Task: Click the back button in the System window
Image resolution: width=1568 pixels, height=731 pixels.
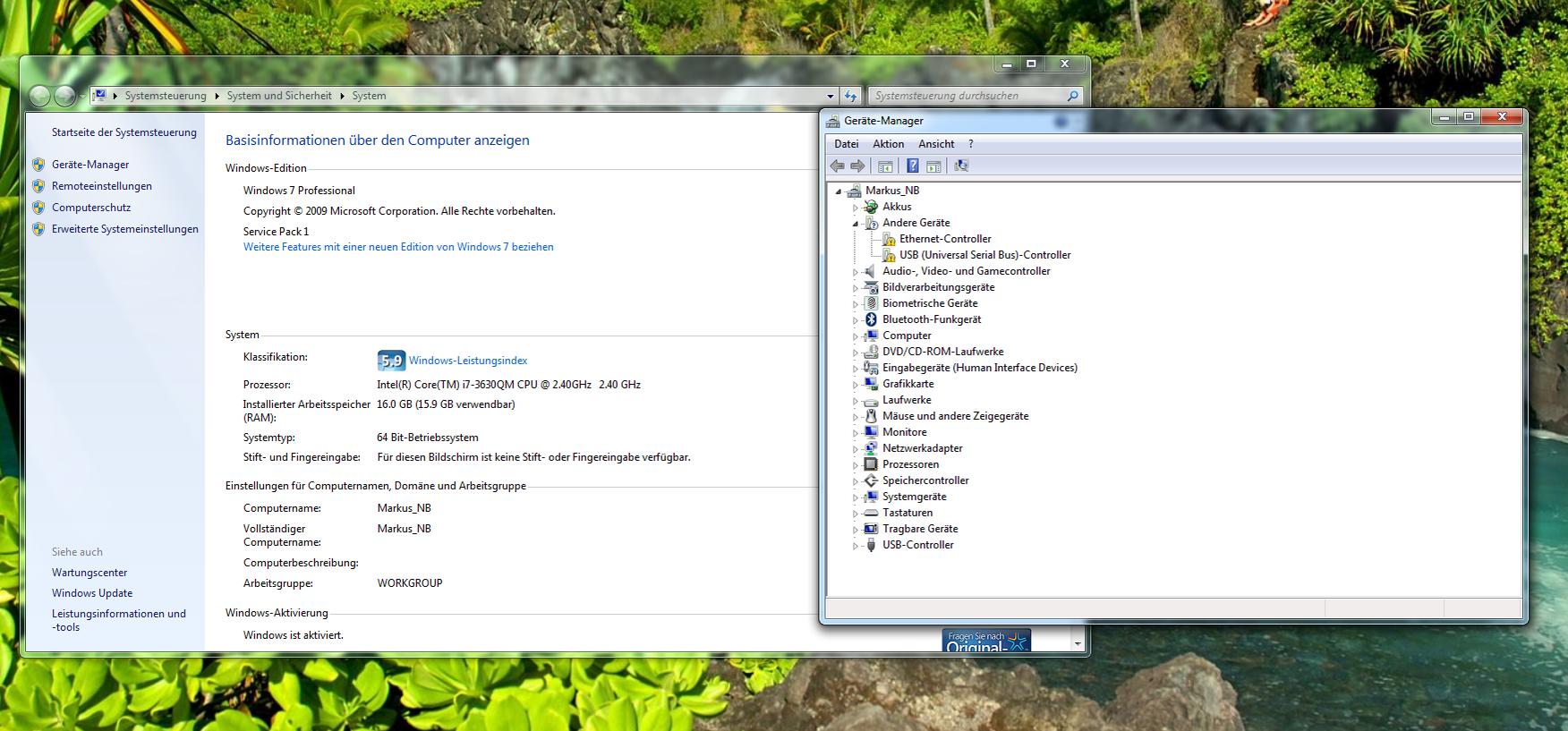Action: click(x=39, y=96)
